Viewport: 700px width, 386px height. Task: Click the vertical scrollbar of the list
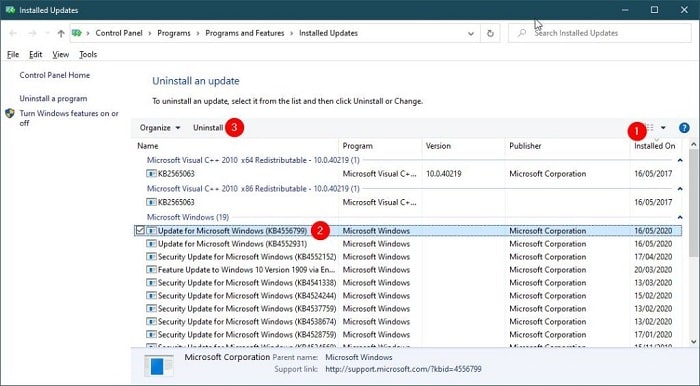[693, 203]
